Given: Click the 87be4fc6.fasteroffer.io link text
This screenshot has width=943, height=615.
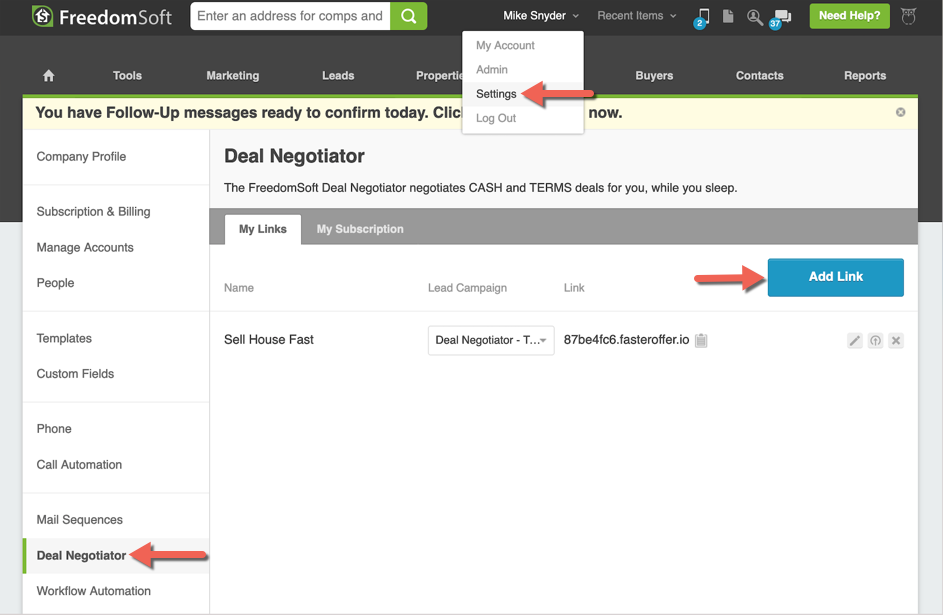Looking at the screenshot, I should (x=626, y=340).
